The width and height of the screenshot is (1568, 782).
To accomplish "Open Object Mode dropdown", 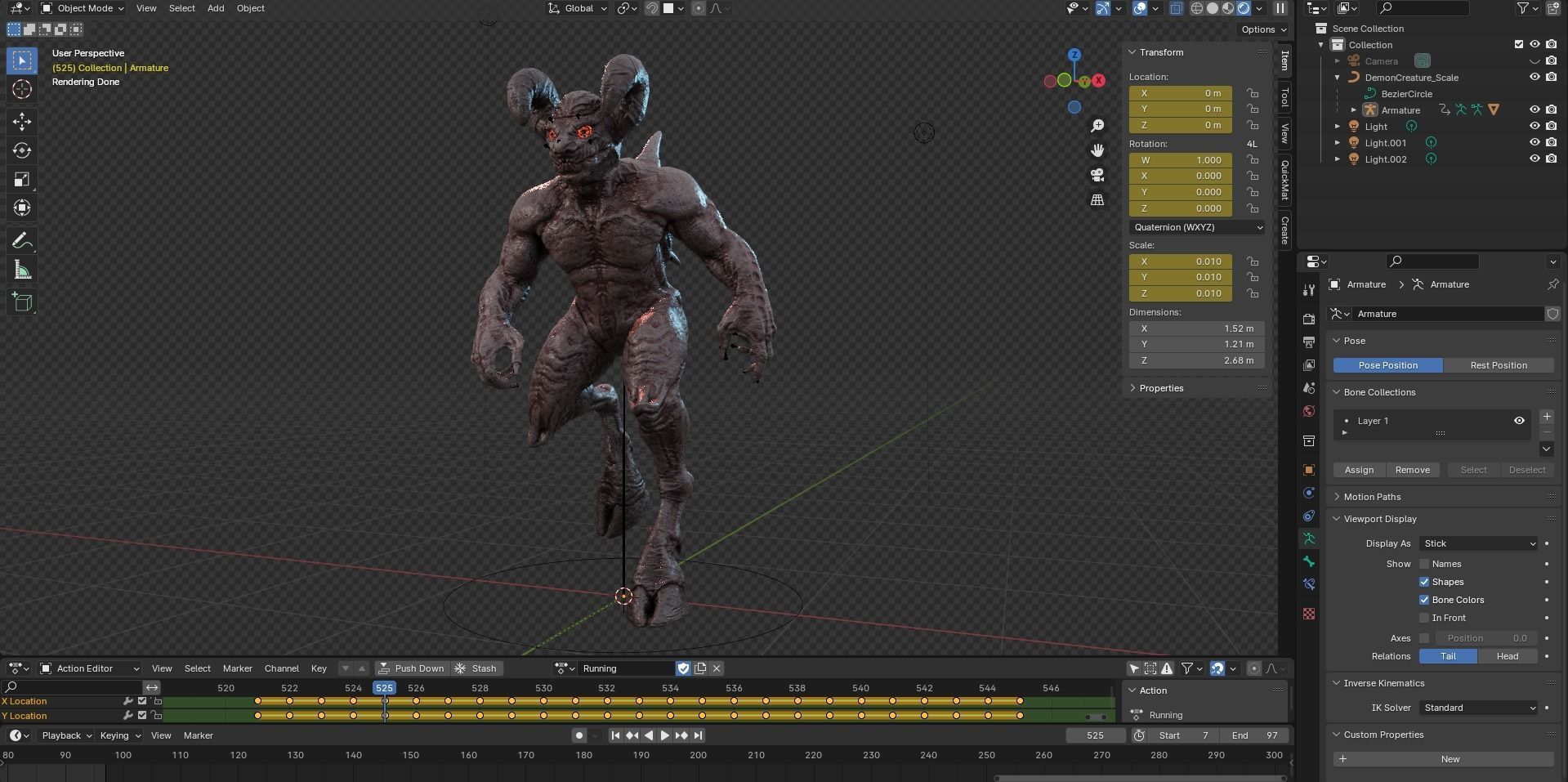I will [x=83, y=8].
